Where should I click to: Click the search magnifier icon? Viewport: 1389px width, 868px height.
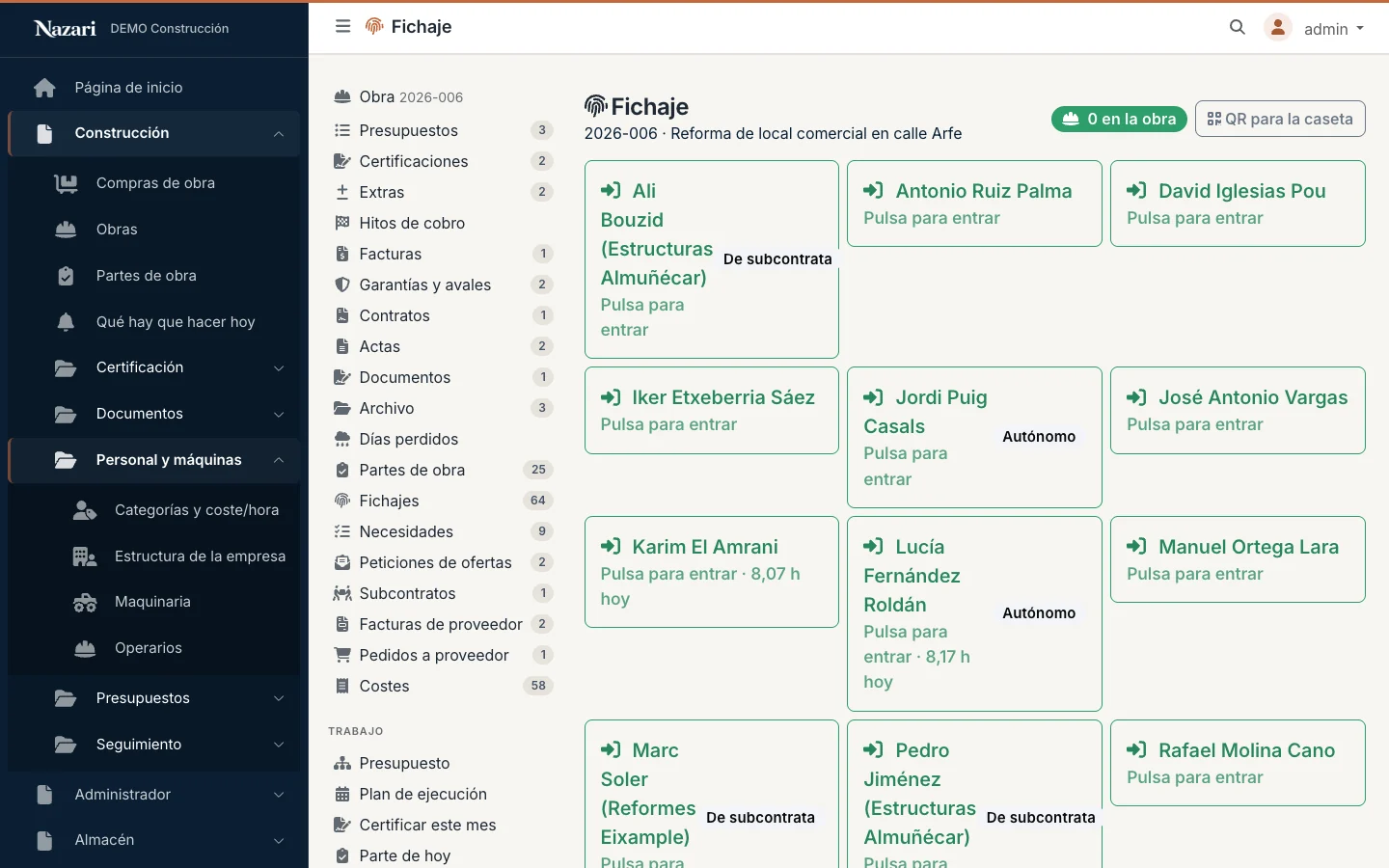click(1238, 28)
